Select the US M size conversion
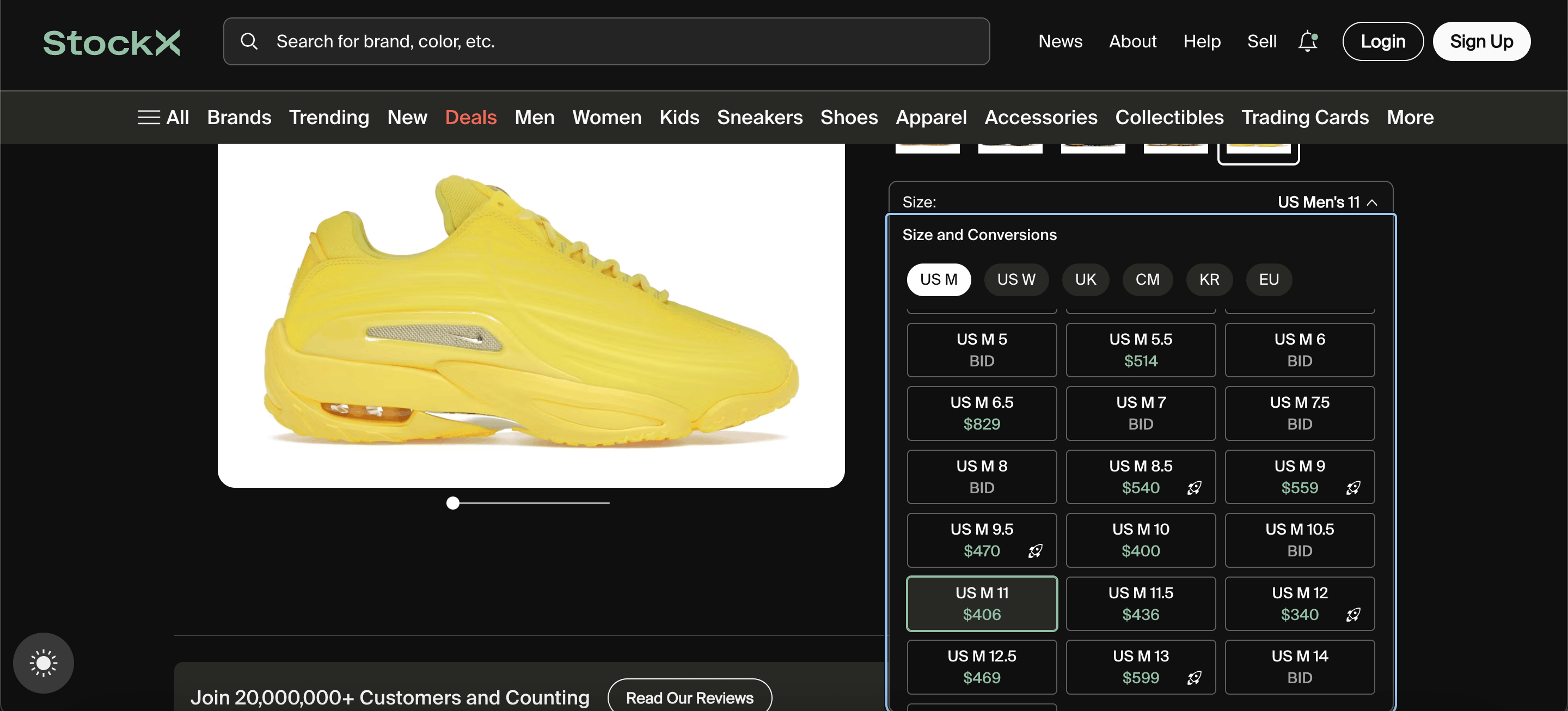The width and height of the screenshot is (1568, 711). tap(939, 279)
